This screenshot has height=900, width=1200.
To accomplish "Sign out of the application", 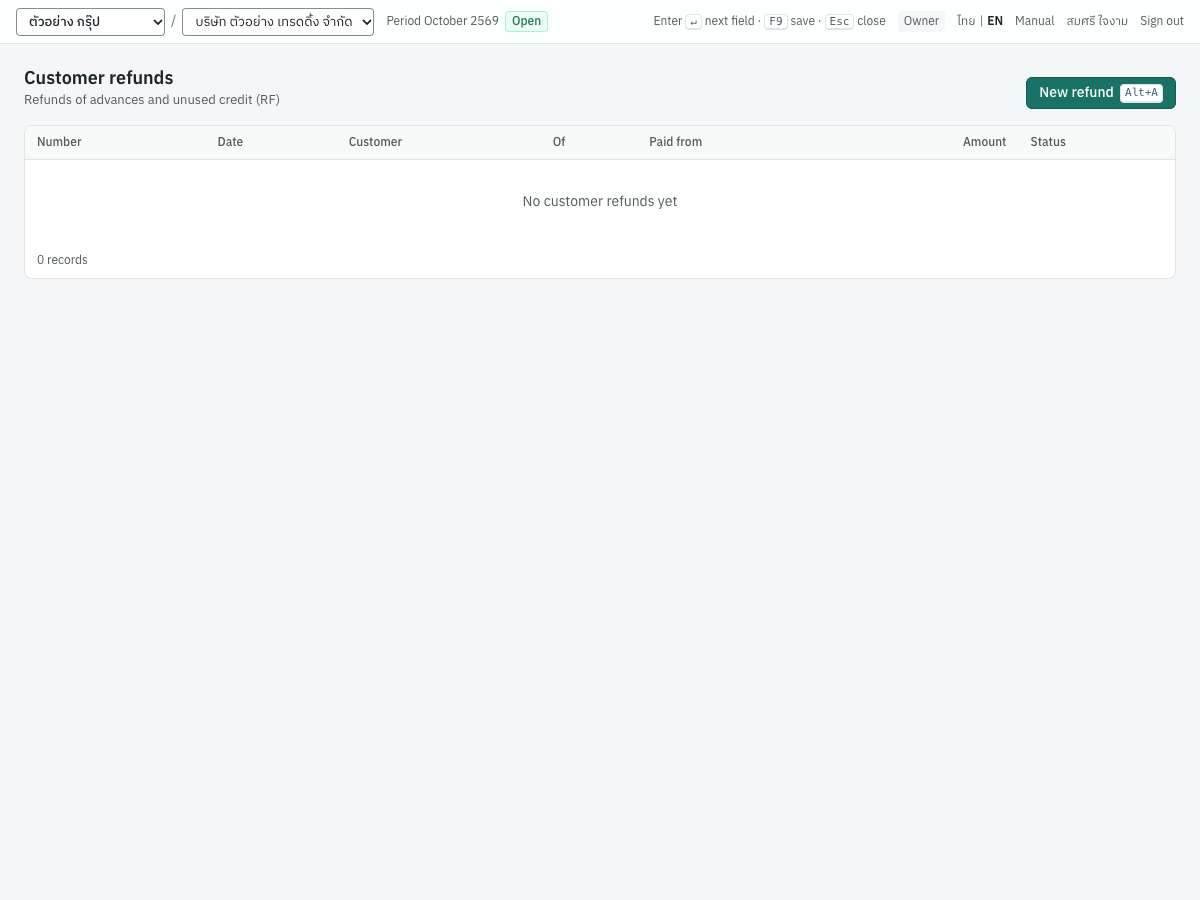I will (1162, 21).
